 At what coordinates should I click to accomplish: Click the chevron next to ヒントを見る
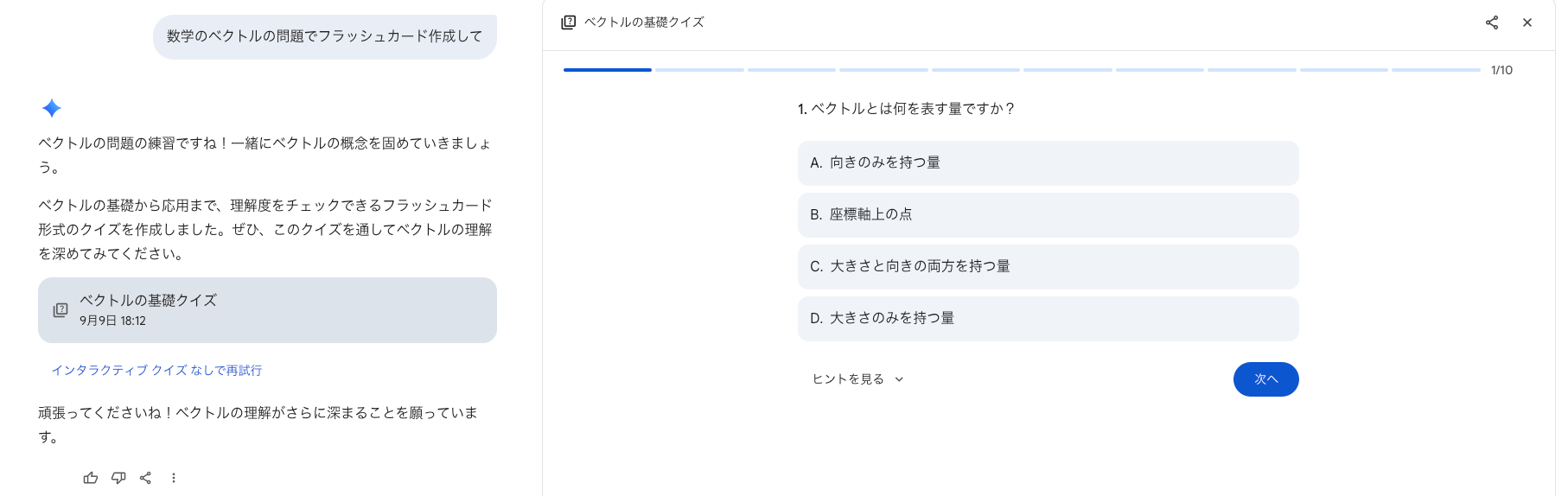tap(899, 379)
